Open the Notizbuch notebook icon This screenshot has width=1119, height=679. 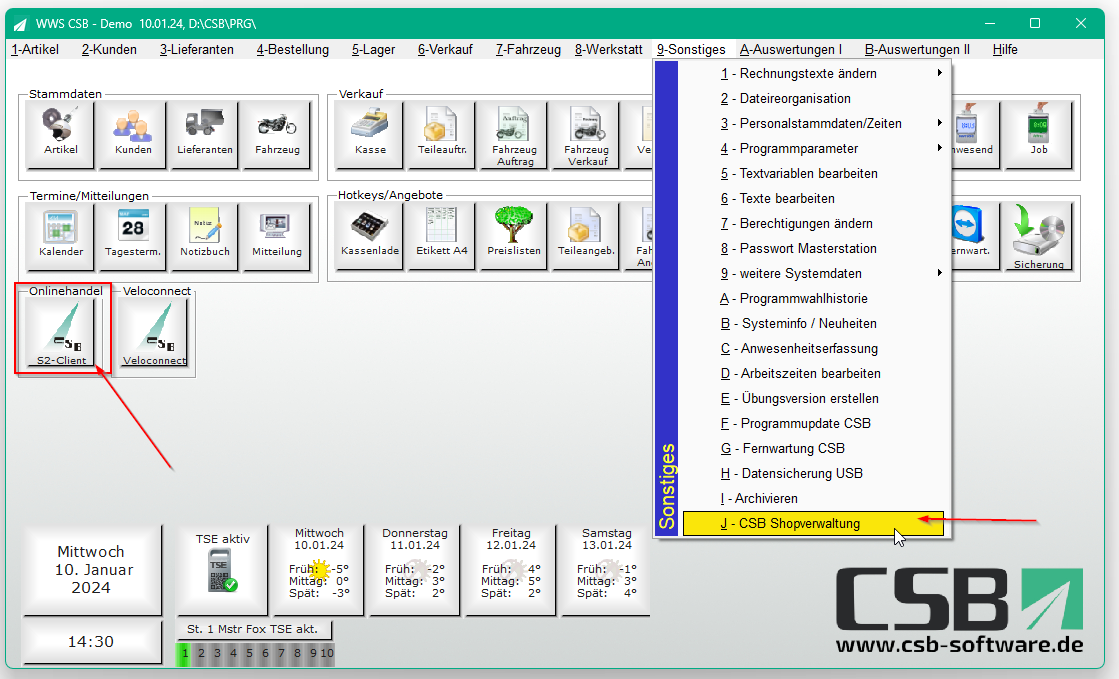[x=205, y=236]
